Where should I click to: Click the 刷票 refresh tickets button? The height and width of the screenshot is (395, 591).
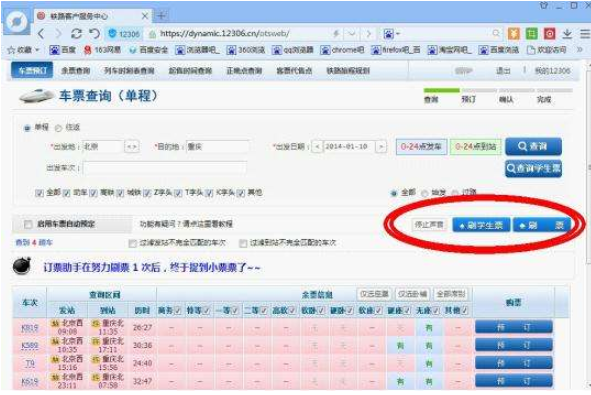pos(542,225)
